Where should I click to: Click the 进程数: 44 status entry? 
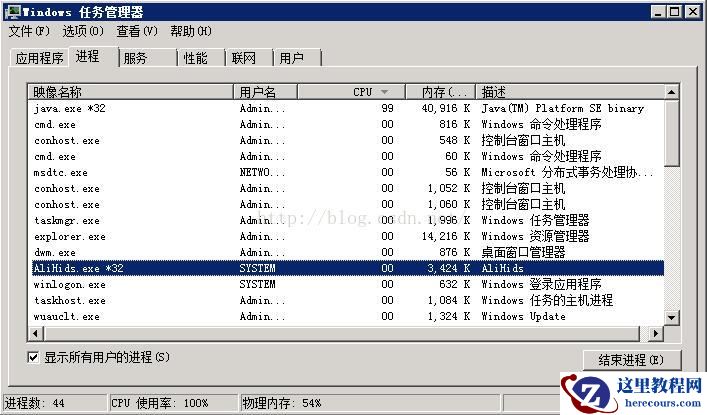[x=54, y=403]
